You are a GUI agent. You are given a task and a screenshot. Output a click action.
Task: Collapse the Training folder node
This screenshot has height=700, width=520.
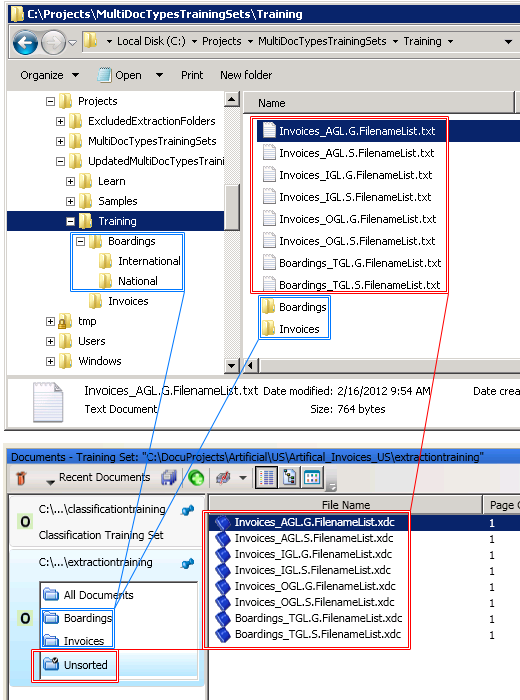coord(70,221)
